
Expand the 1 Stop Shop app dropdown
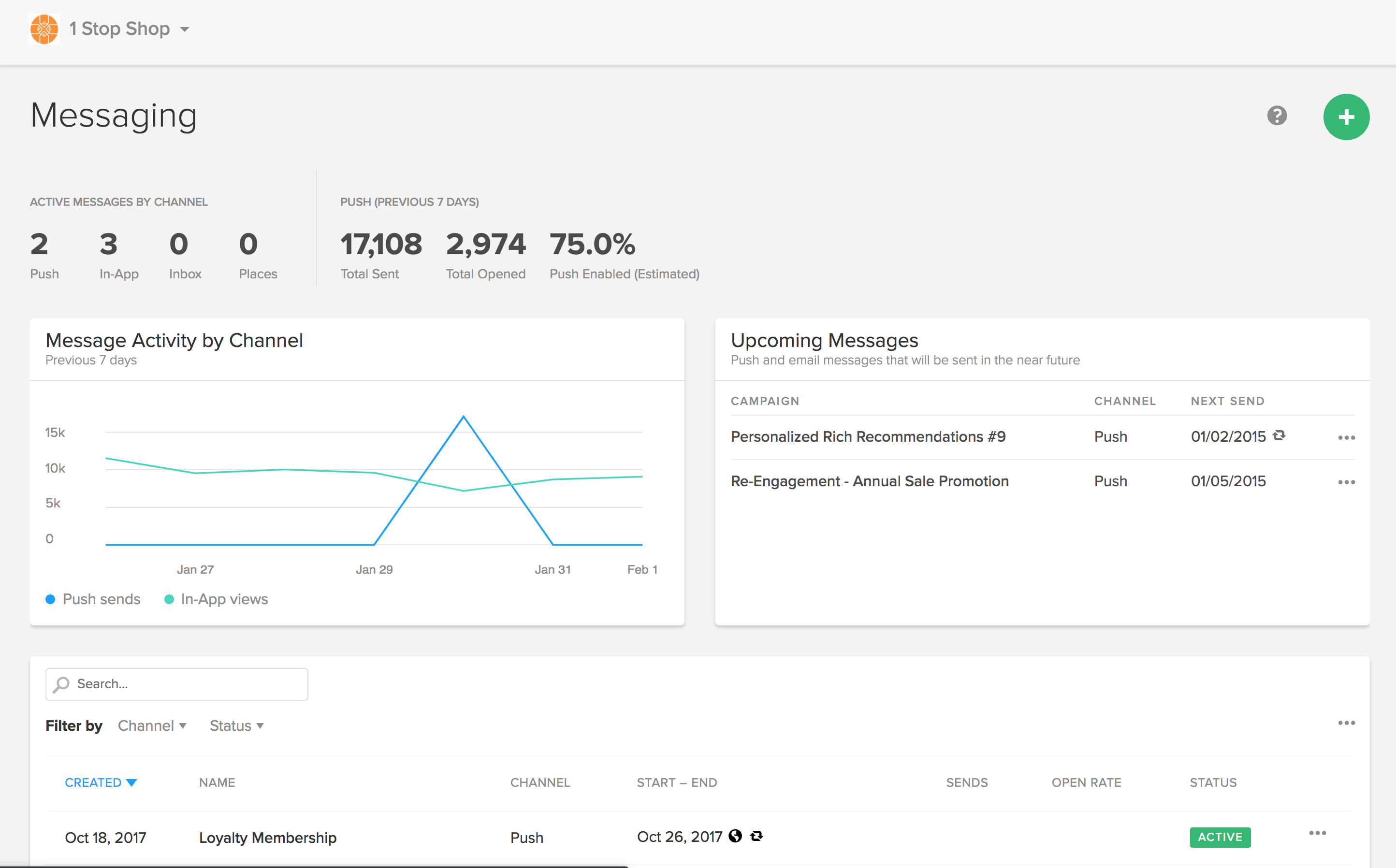click(x=185, y=29)
